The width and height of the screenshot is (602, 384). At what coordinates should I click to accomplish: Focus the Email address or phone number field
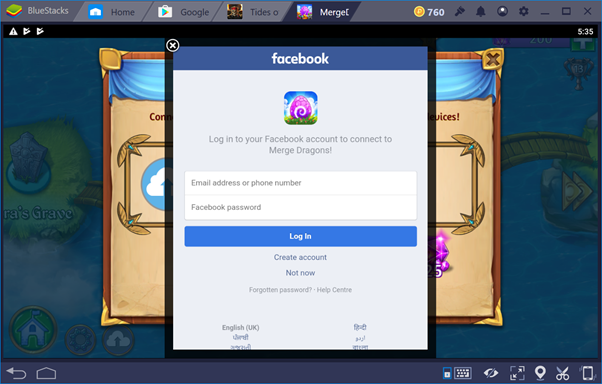click(301, 183)
